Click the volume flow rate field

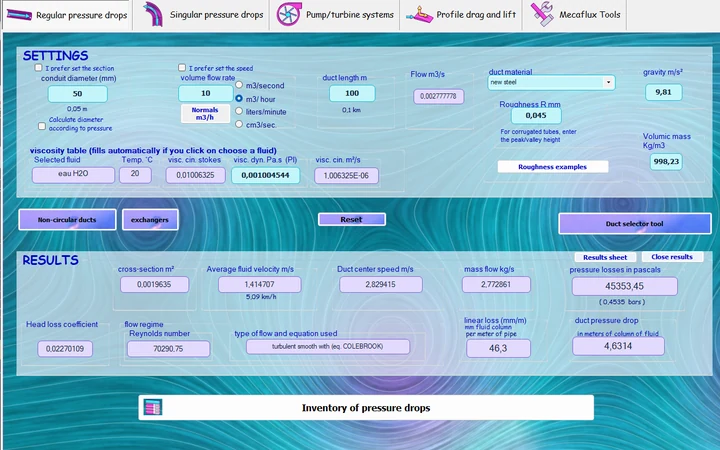pyautogui.click(x=205, y=93)
